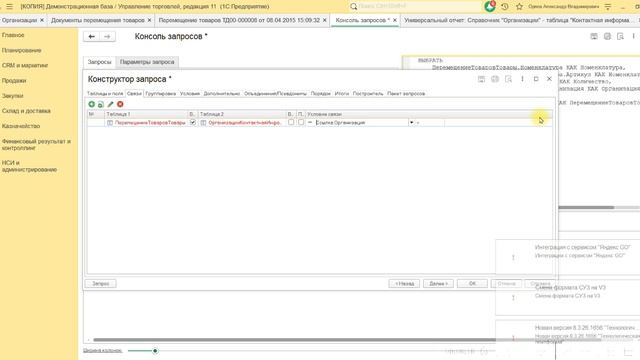Toggle 'В.' checkbox after Таблица 2

tap(291, 122)
